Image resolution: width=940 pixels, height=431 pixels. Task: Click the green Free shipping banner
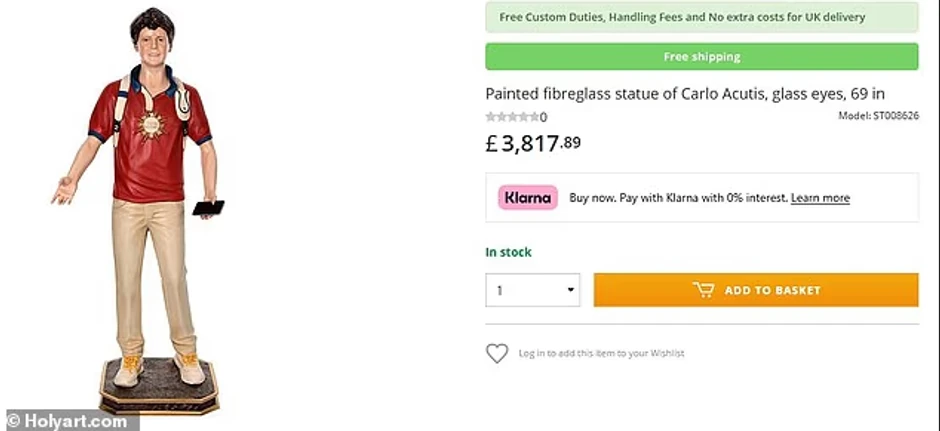coord(701,57)
